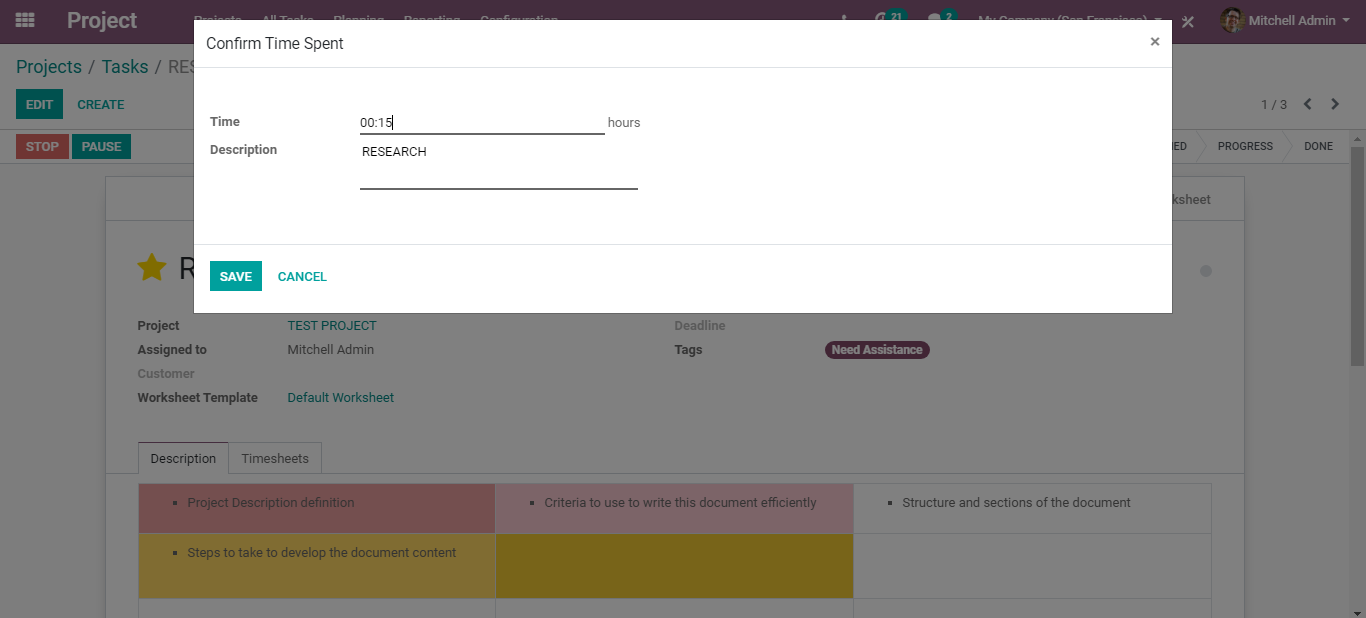Image resolution: width=1366 pixels, height=618 pixels.
Task: Go to Projects in the breadcrumb
Action: pyautogui.click(x=49, y=67)
